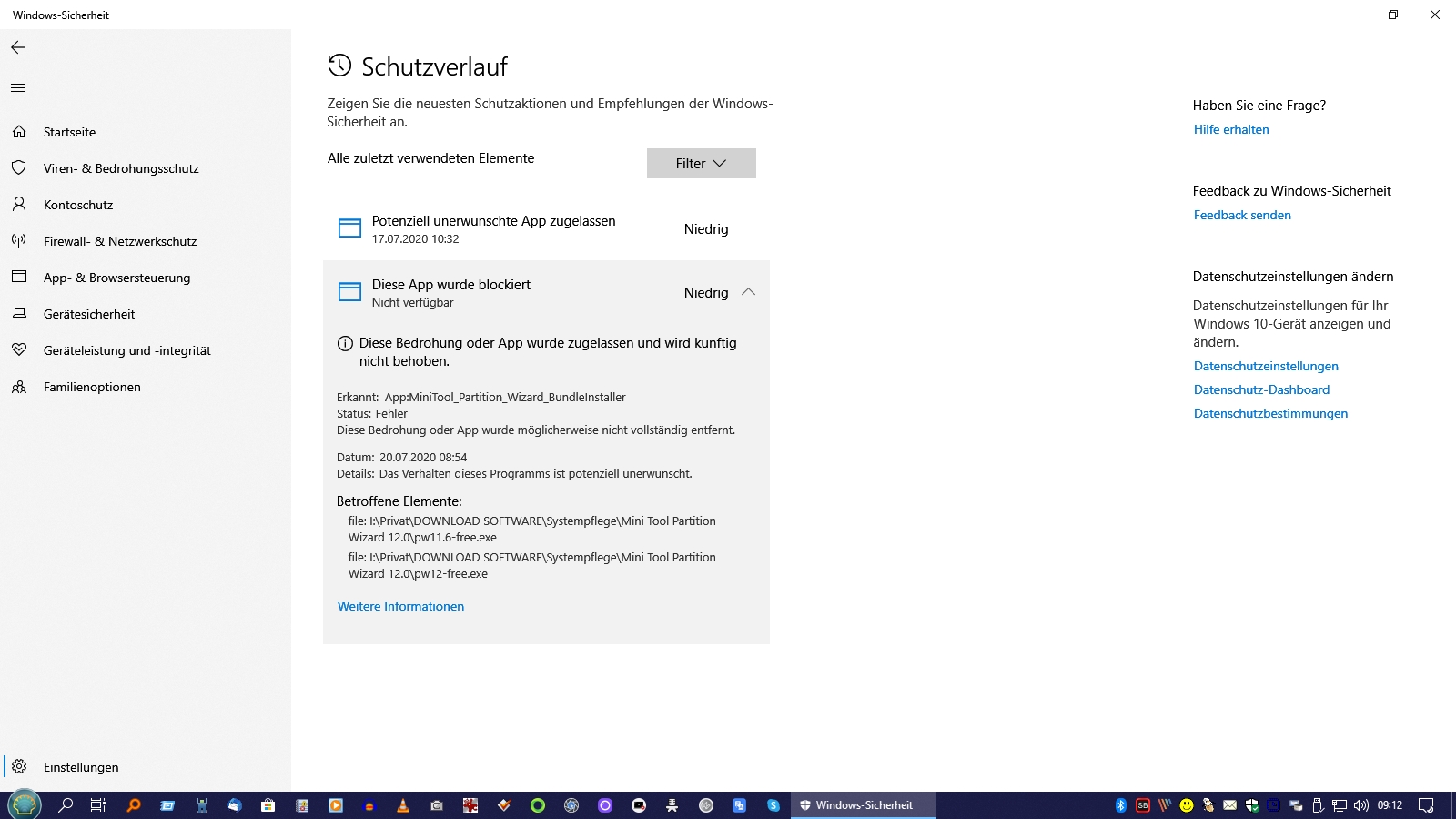Image resolution: width=1456 pixels, height=819 pixels.
Task: Click the heart icon for Geräteleistung
Action: (19, 349)
